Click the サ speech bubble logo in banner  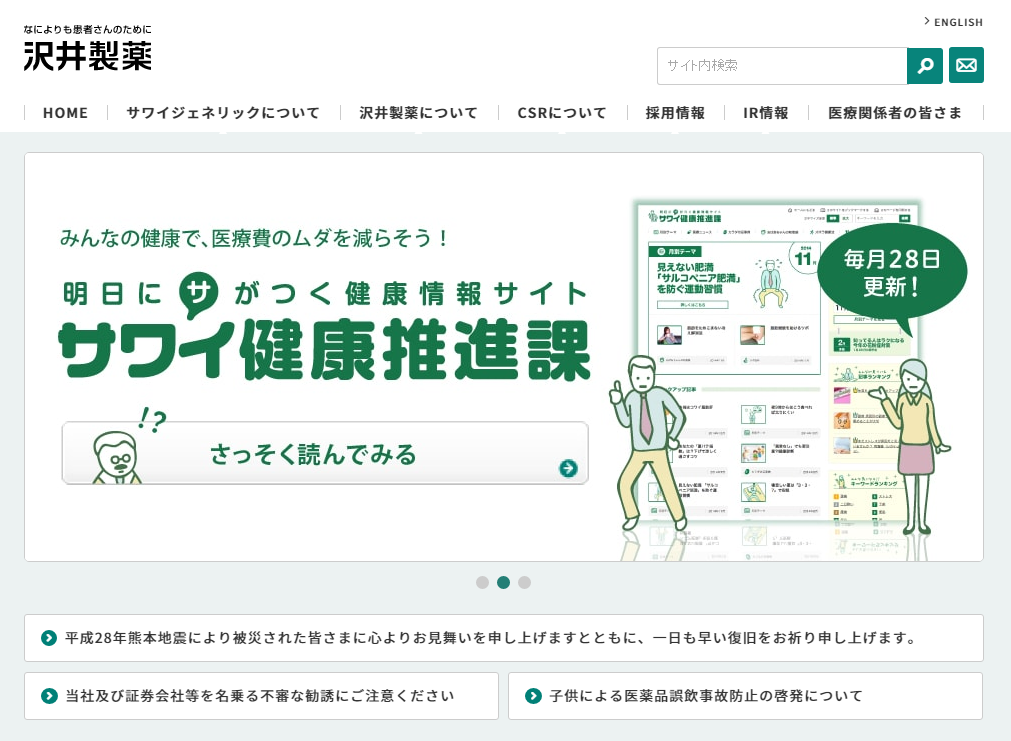198,295
